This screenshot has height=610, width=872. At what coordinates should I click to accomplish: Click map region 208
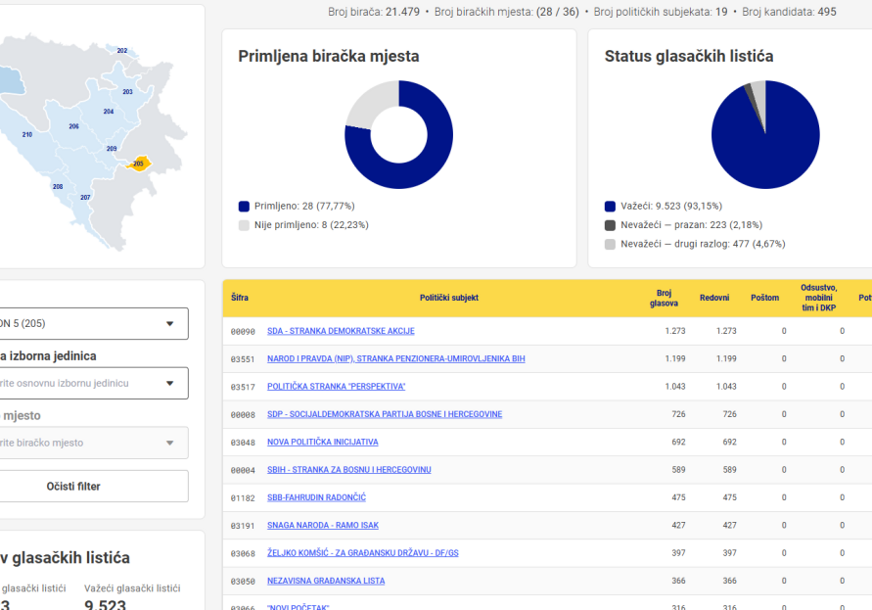58,187
